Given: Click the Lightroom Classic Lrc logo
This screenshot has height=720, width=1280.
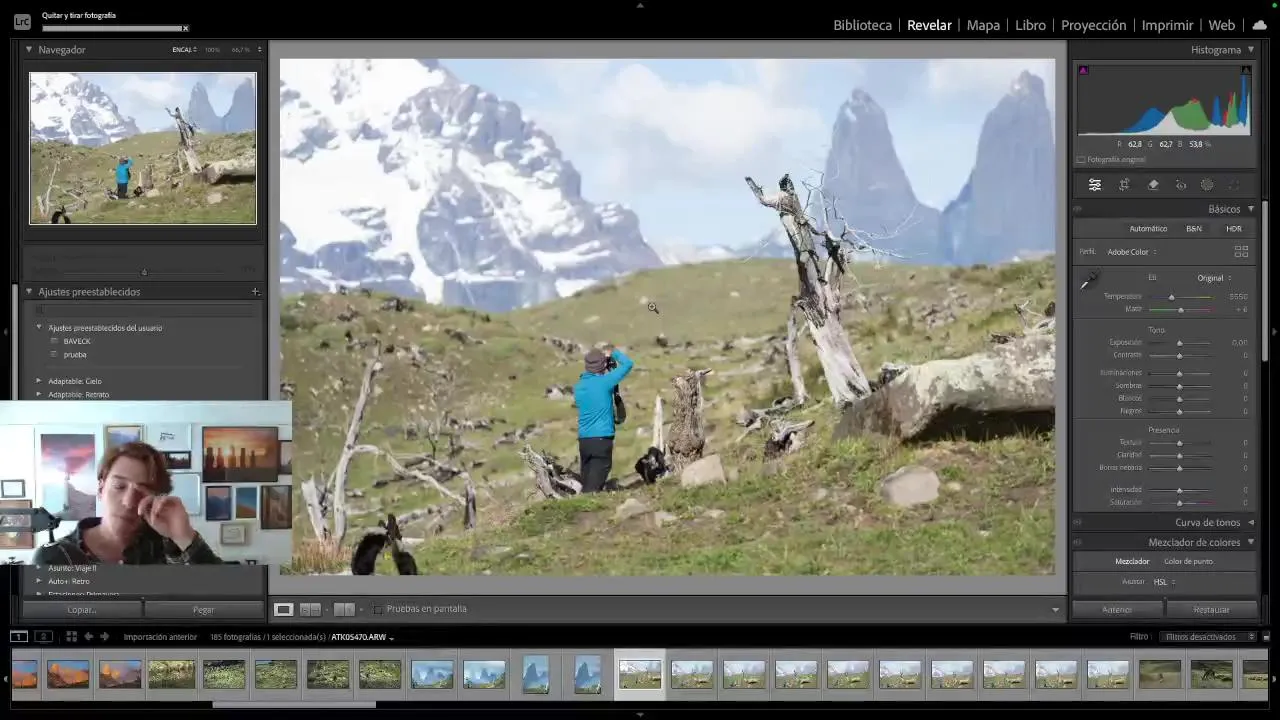Looking at the screenshot, I should 22,21.
